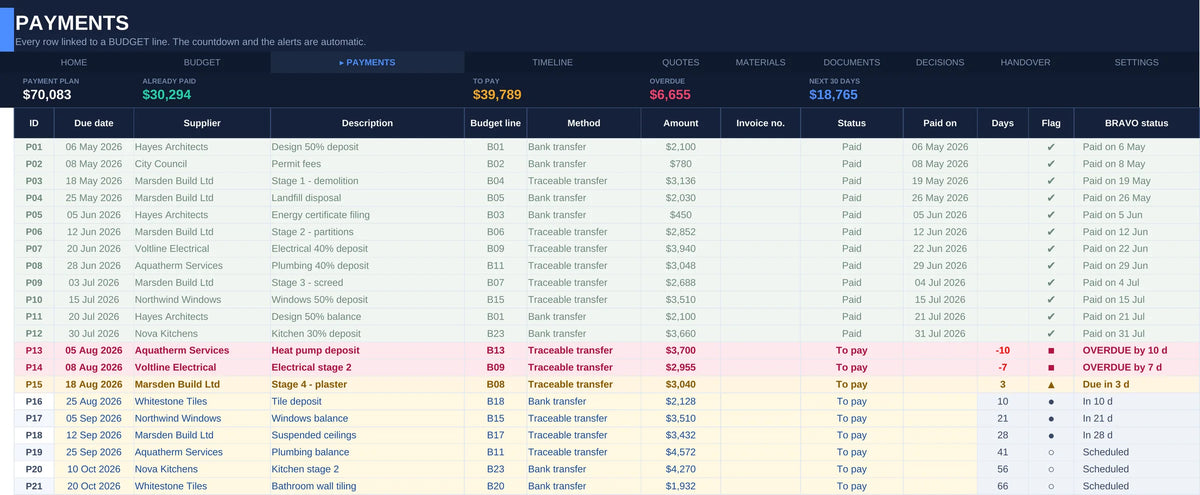Select the Invoice no. column header
Screen dimensions: 1200x495
pos(760,123)
